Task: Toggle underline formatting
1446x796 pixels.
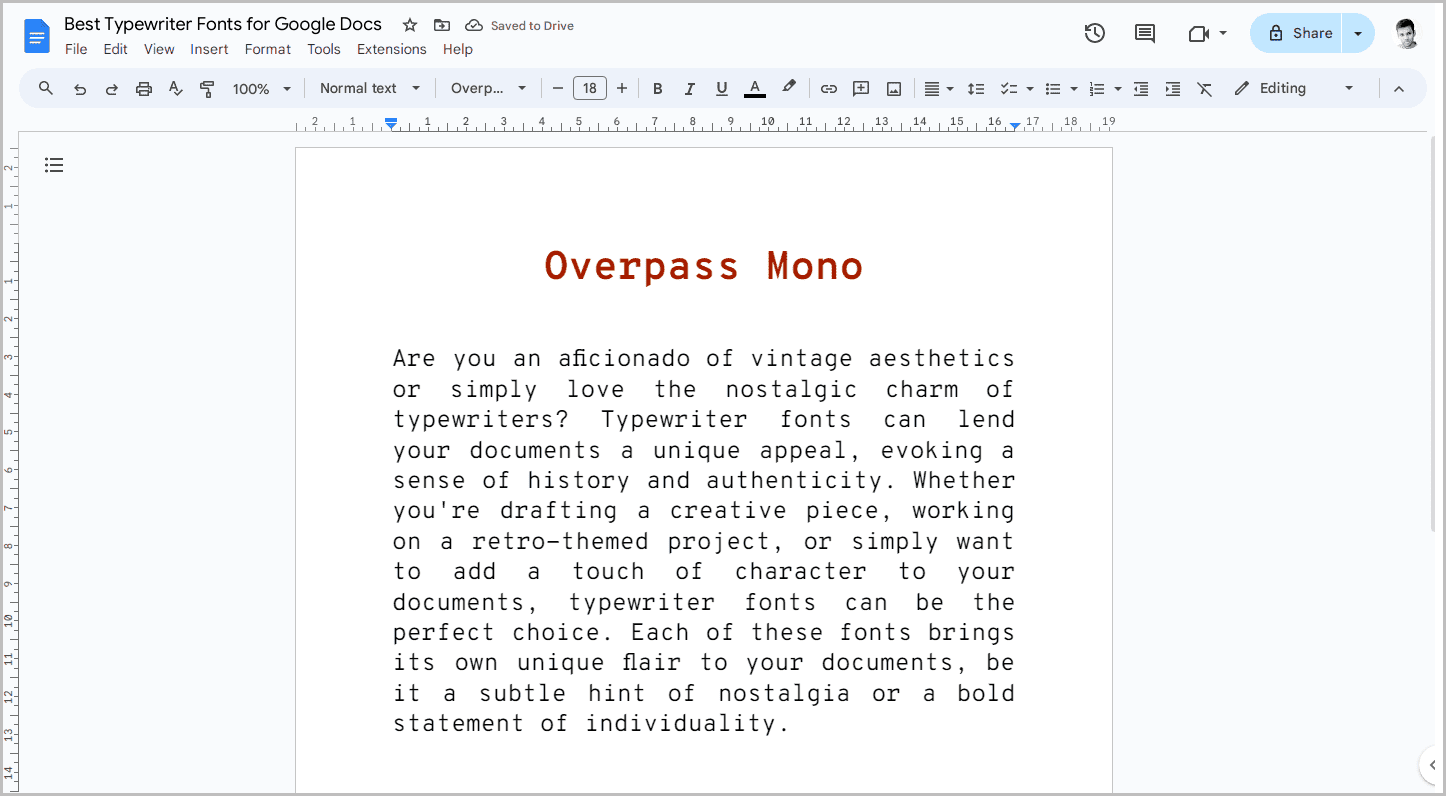Action: point(722,89)
